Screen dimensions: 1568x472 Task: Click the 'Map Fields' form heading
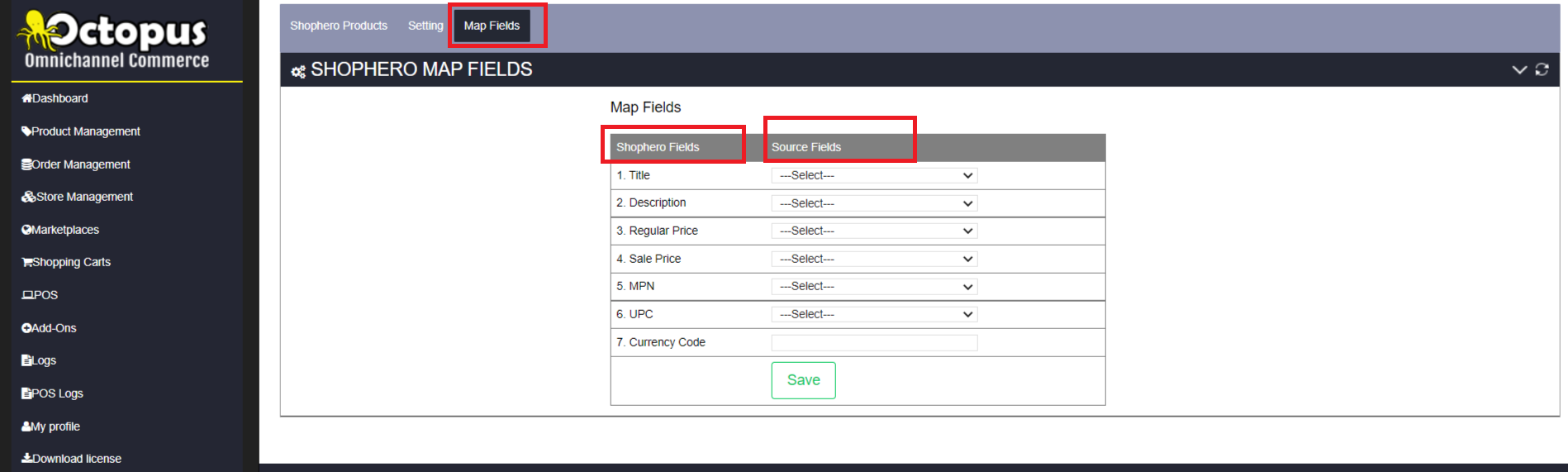pyautogui.click(x=645, y=107)
